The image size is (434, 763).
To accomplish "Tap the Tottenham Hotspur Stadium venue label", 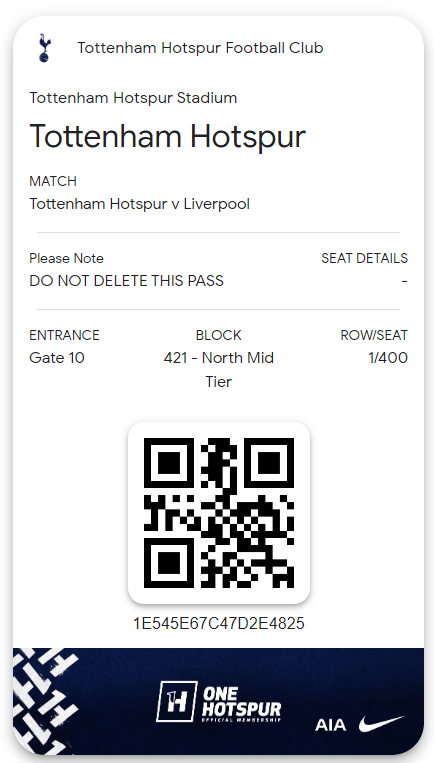I will [x=133, y=98].
